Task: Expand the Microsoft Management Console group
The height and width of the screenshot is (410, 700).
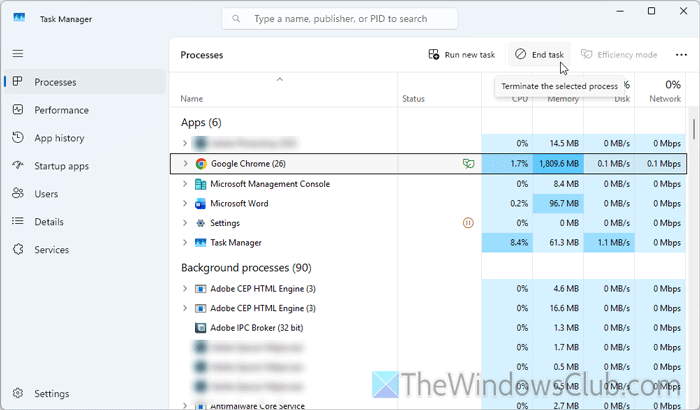Action: point(185,184)
